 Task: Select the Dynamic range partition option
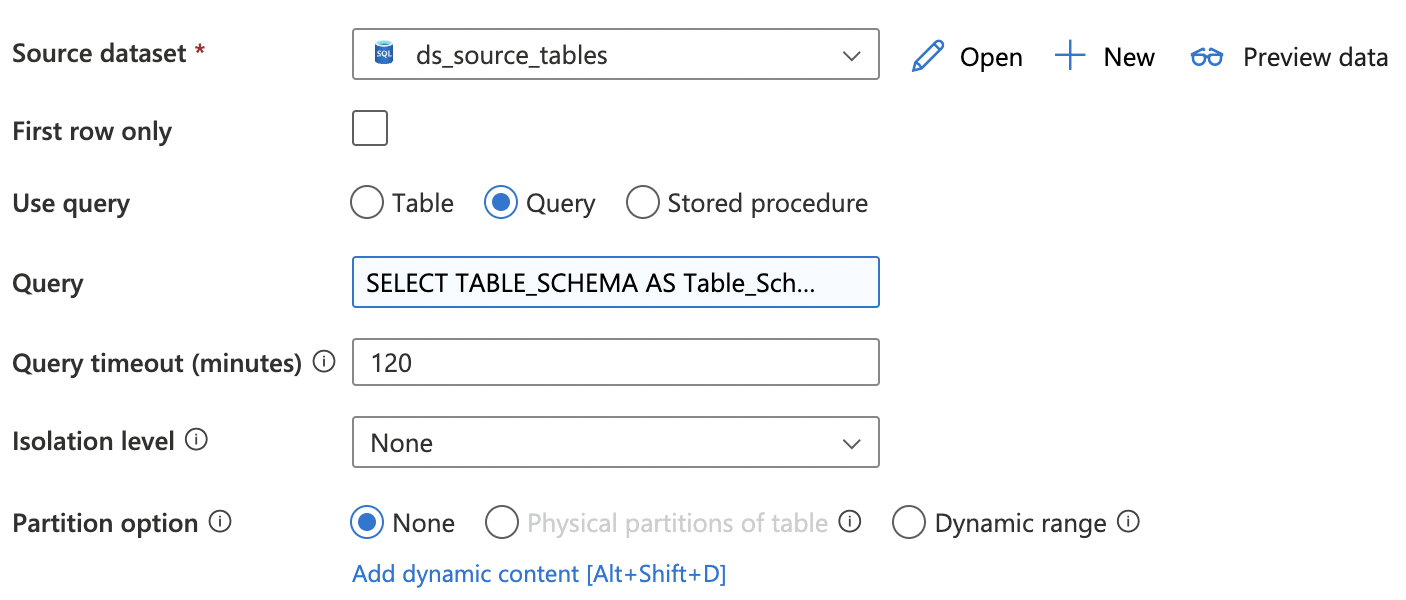click(908, 522)
